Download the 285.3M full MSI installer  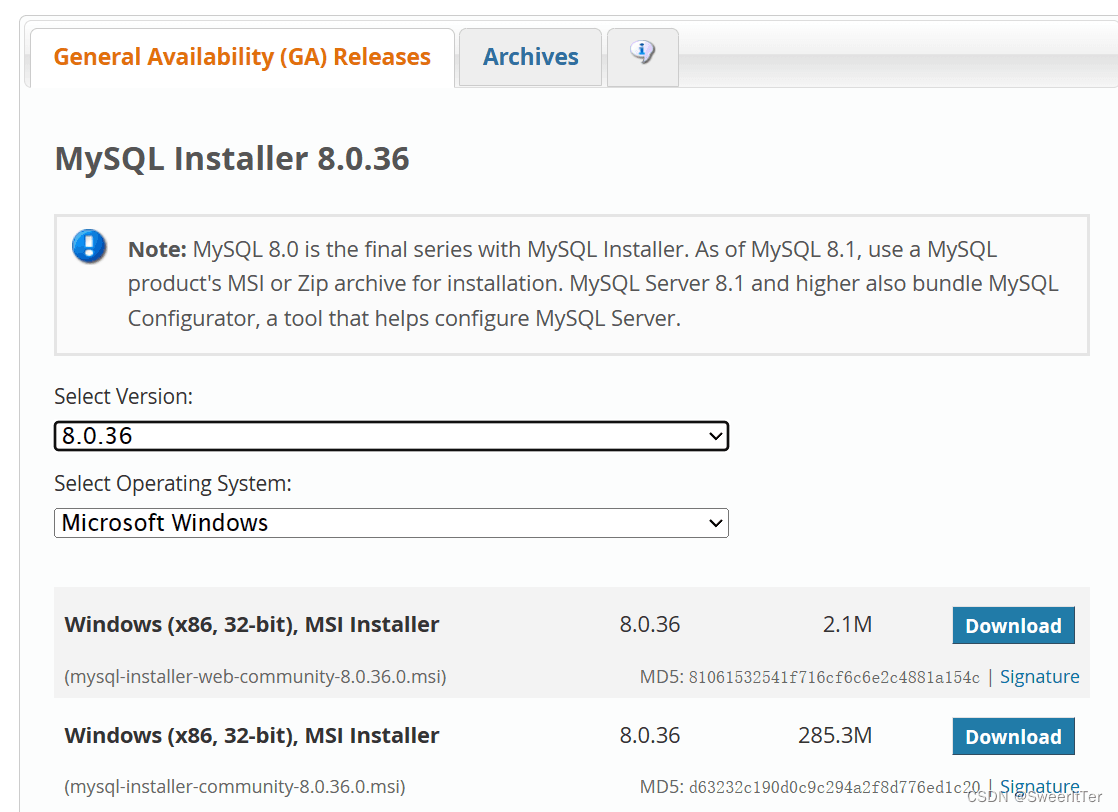pos(1013,736)
